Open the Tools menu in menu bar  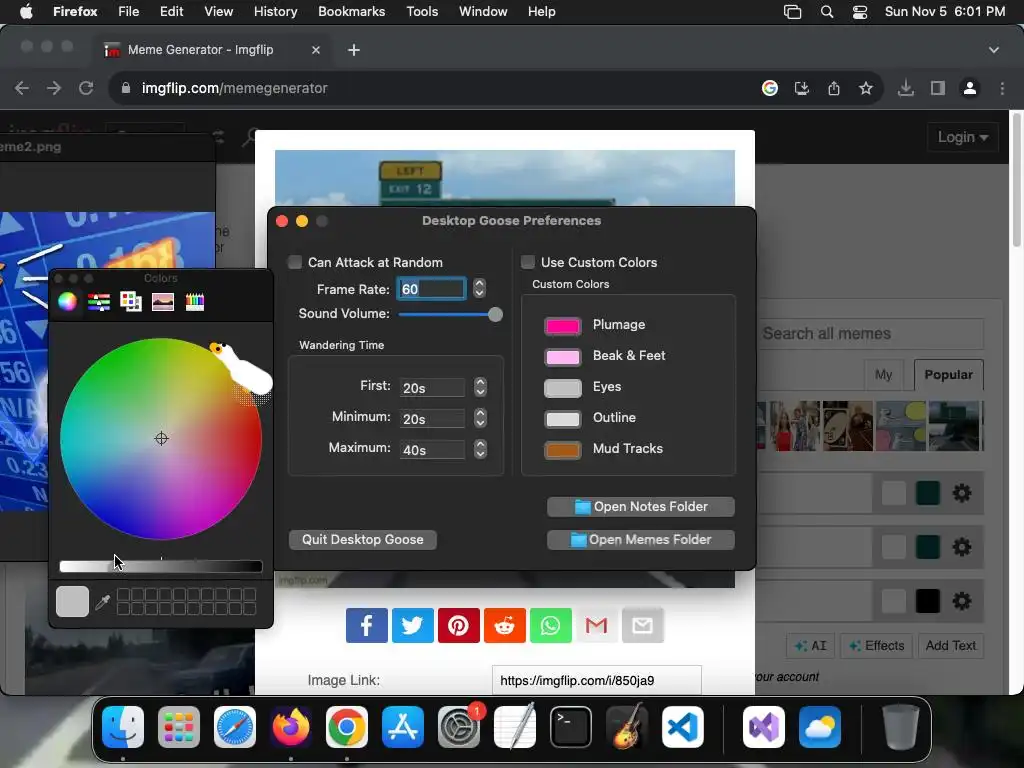pyautogui.click(x=422, y=12)
